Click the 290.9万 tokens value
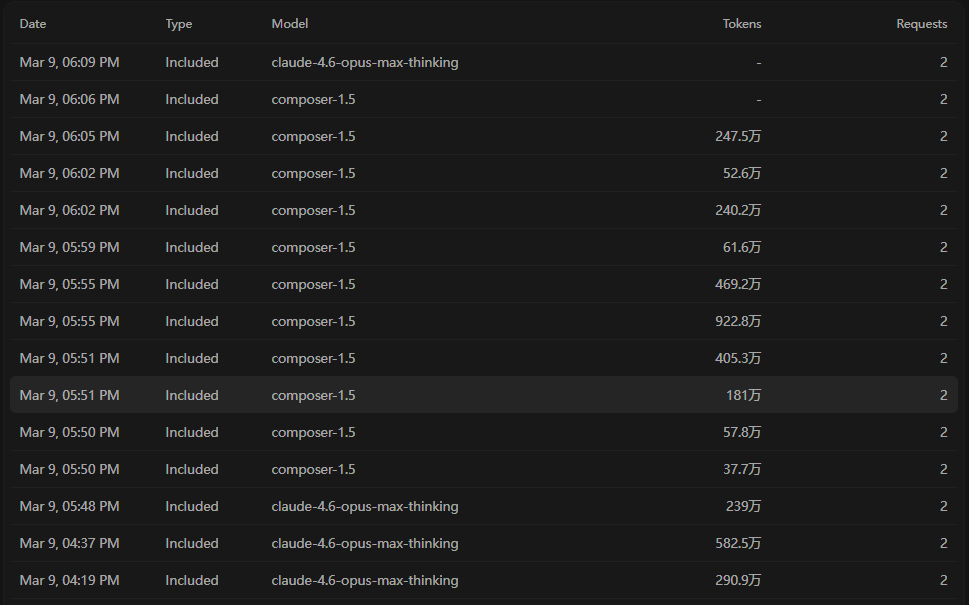Viewport: 969px width, 605px height. pyautogui.click(x=738, y=580)
